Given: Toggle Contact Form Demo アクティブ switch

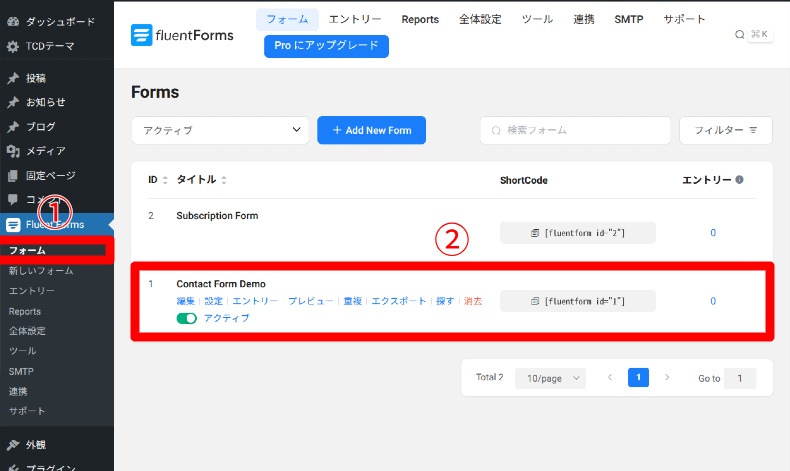Looking at the screenshot, I should (x=186, y=318).
